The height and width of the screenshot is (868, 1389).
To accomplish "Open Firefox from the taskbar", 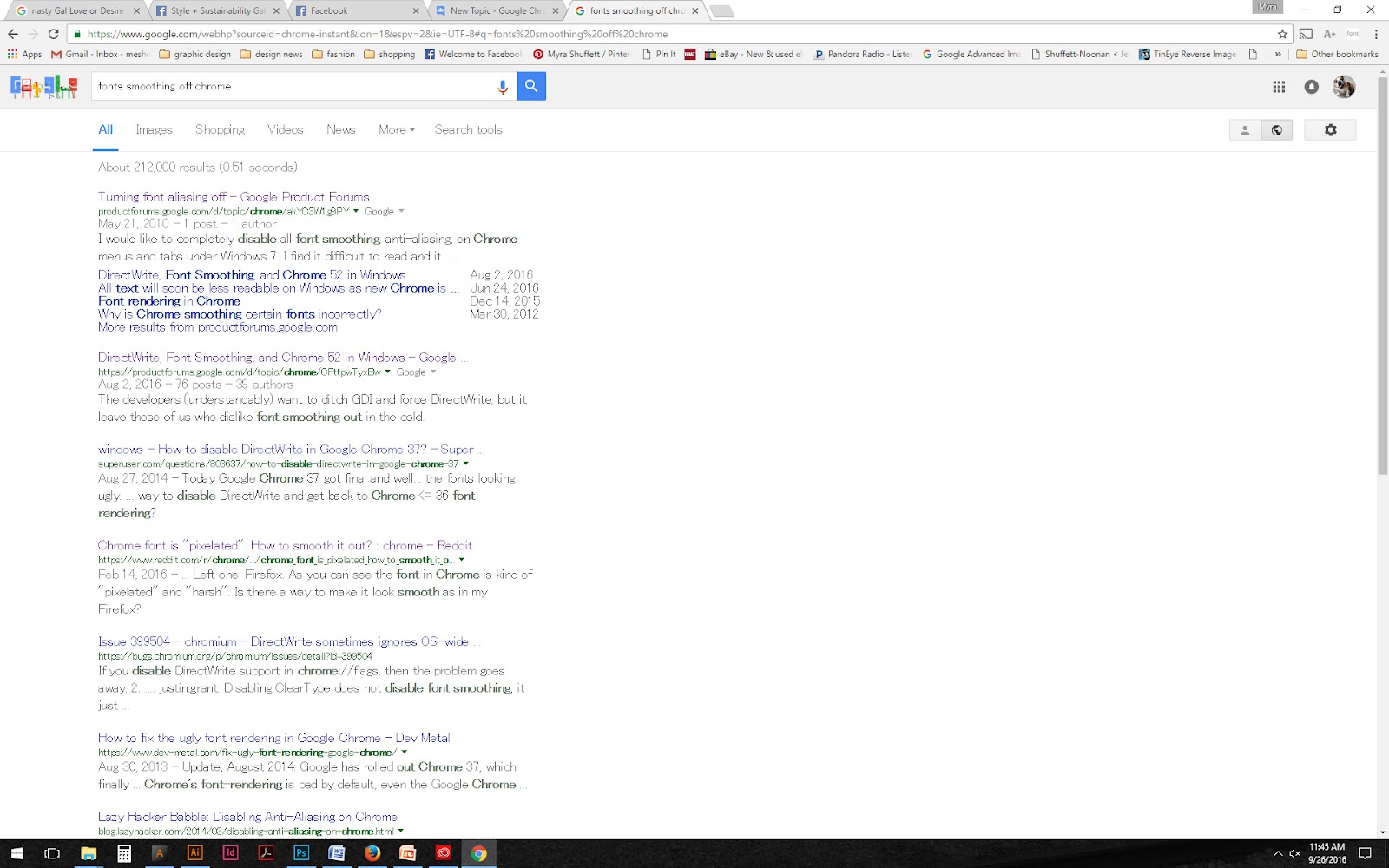I will (372, 853).
